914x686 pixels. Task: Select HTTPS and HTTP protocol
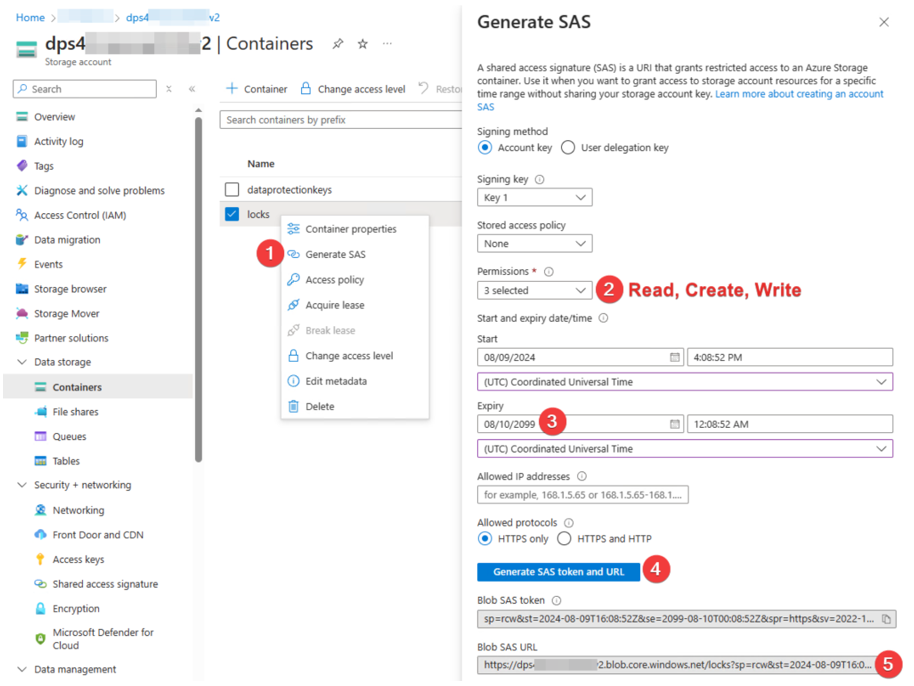pos(564,539)
